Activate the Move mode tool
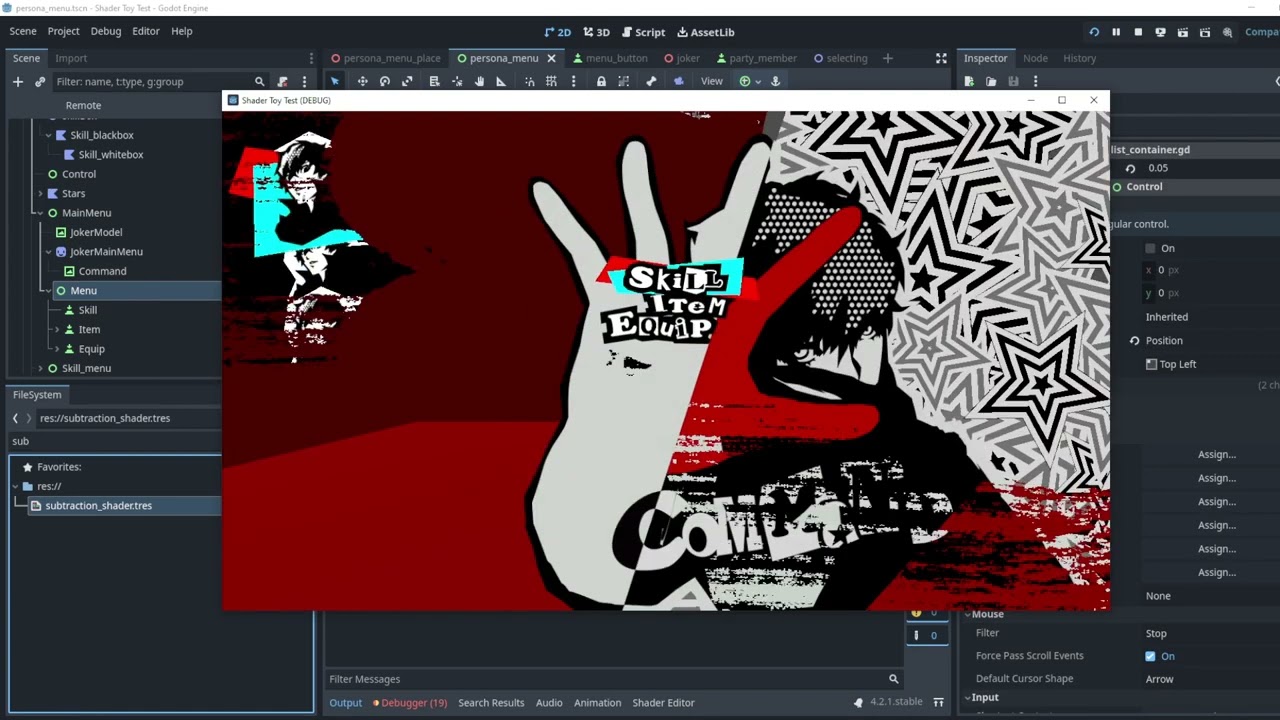The height and width of the screenshot is (720, 1280). (362, 81)
